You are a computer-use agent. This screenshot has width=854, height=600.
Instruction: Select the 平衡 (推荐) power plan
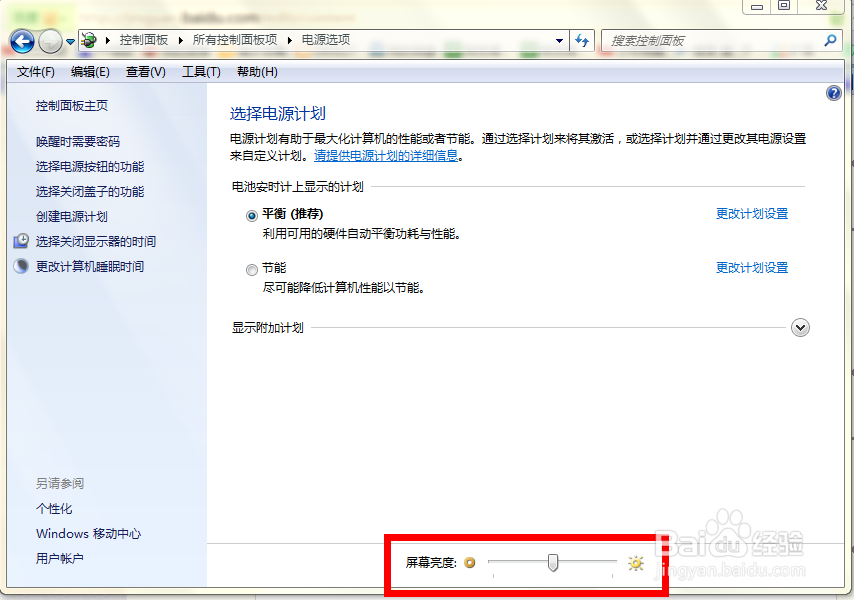252,216
